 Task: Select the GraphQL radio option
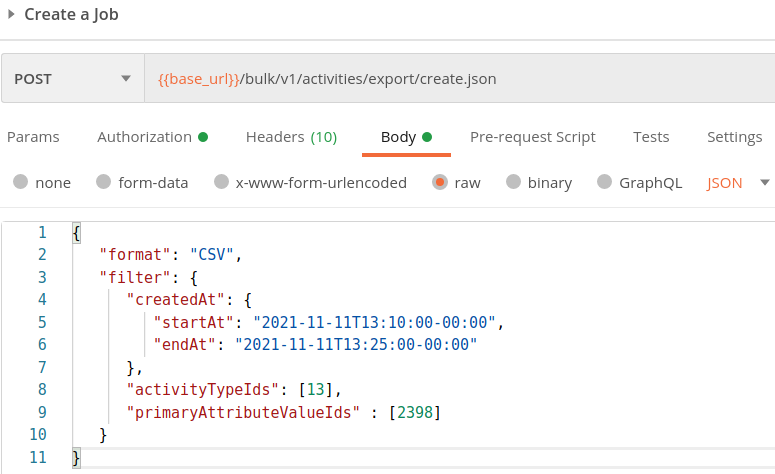click(604, 182)
